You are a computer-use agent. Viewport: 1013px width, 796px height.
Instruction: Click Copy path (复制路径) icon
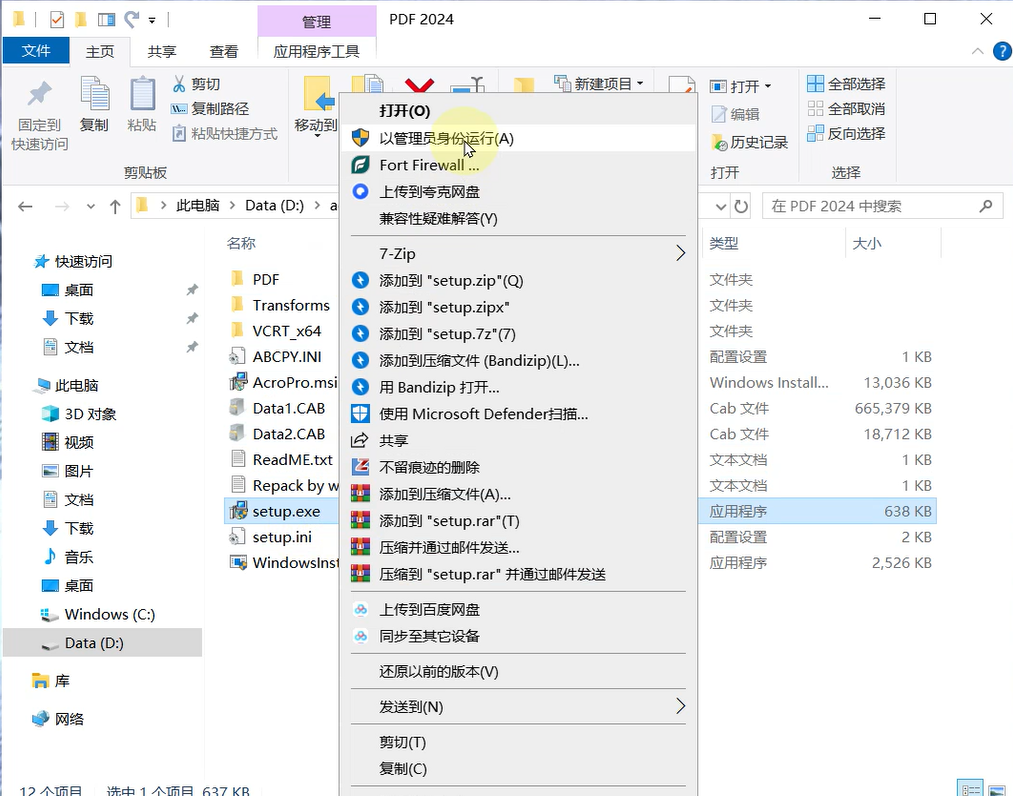pos(178,109)
